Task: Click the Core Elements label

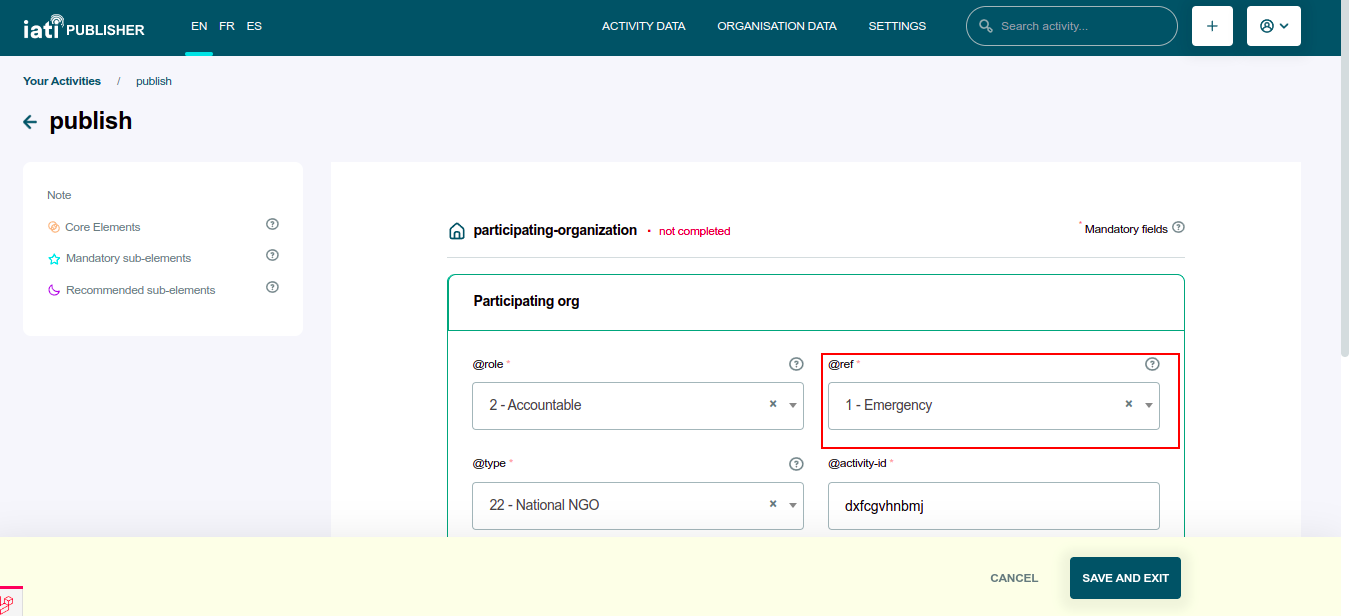Action: coord(103,227)
